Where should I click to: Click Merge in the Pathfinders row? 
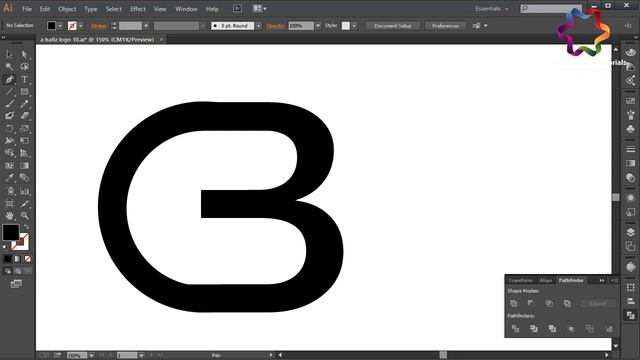(x=553, y=329)
